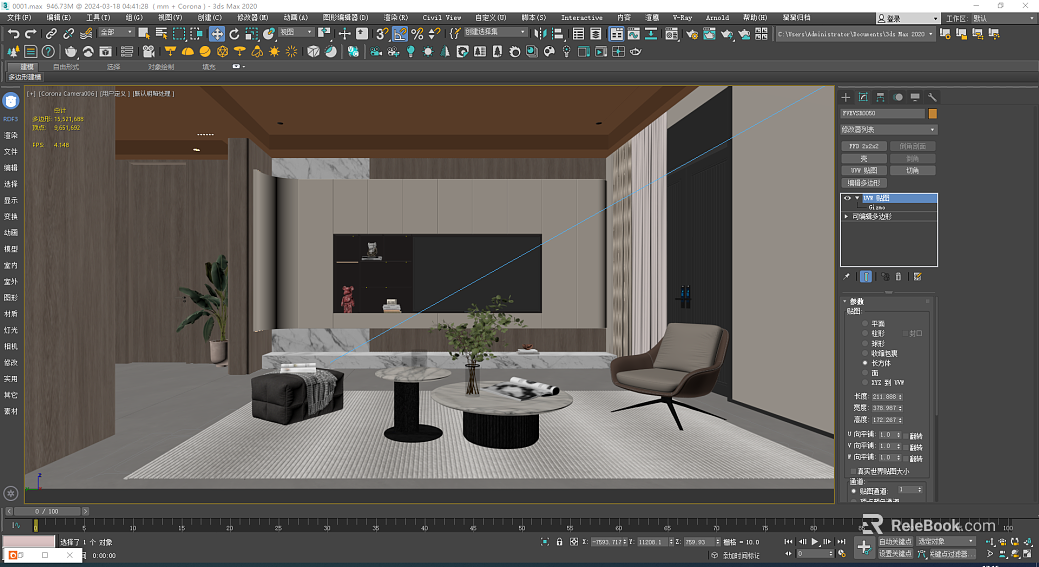Screen dimensions: 1039x567
Task: Toggle the Angle Snap icon
Action: [x=400, y=34]
